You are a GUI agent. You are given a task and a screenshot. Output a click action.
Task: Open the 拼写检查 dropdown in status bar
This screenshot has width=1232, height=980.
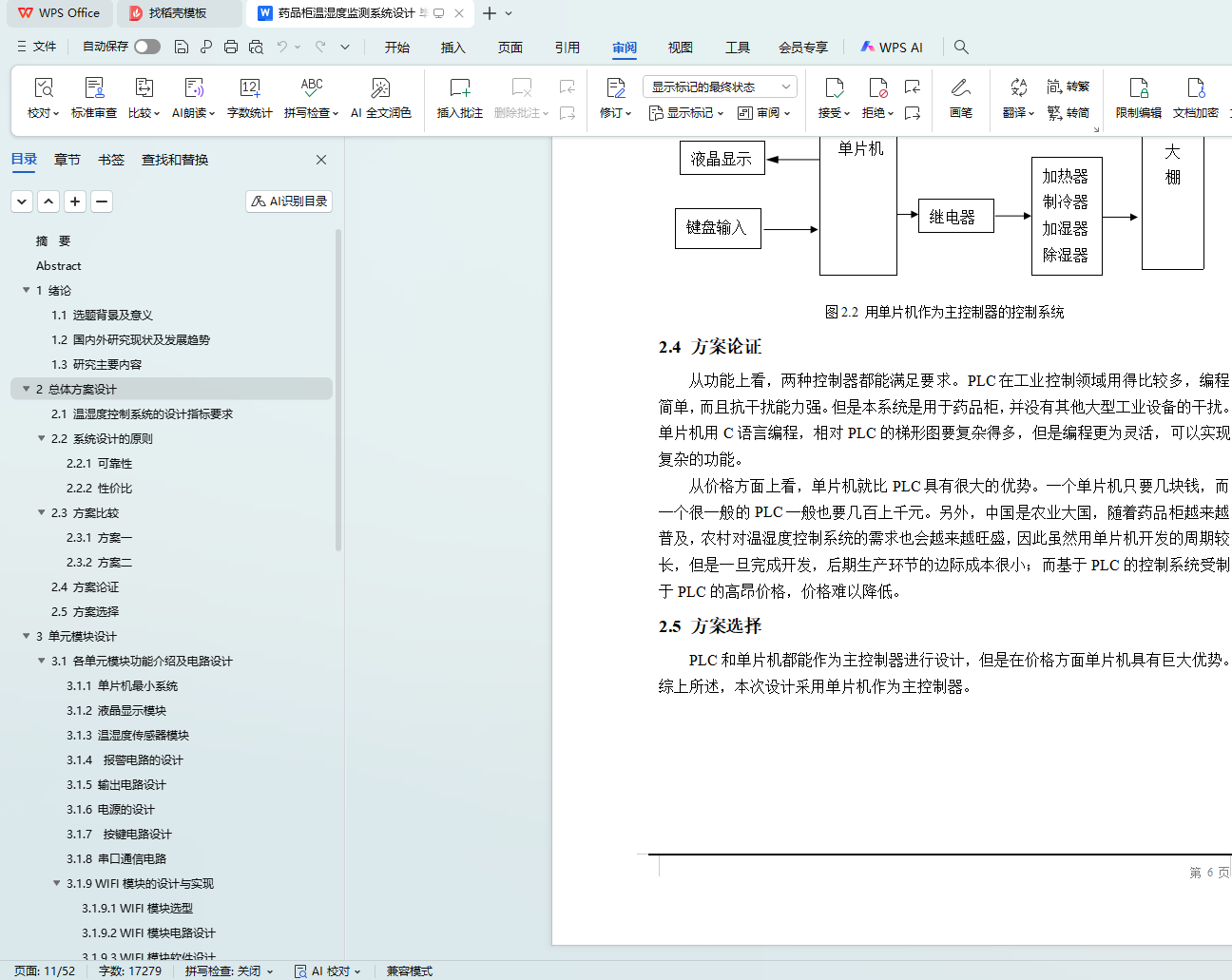pyautogui.click(x=229, y=970)
